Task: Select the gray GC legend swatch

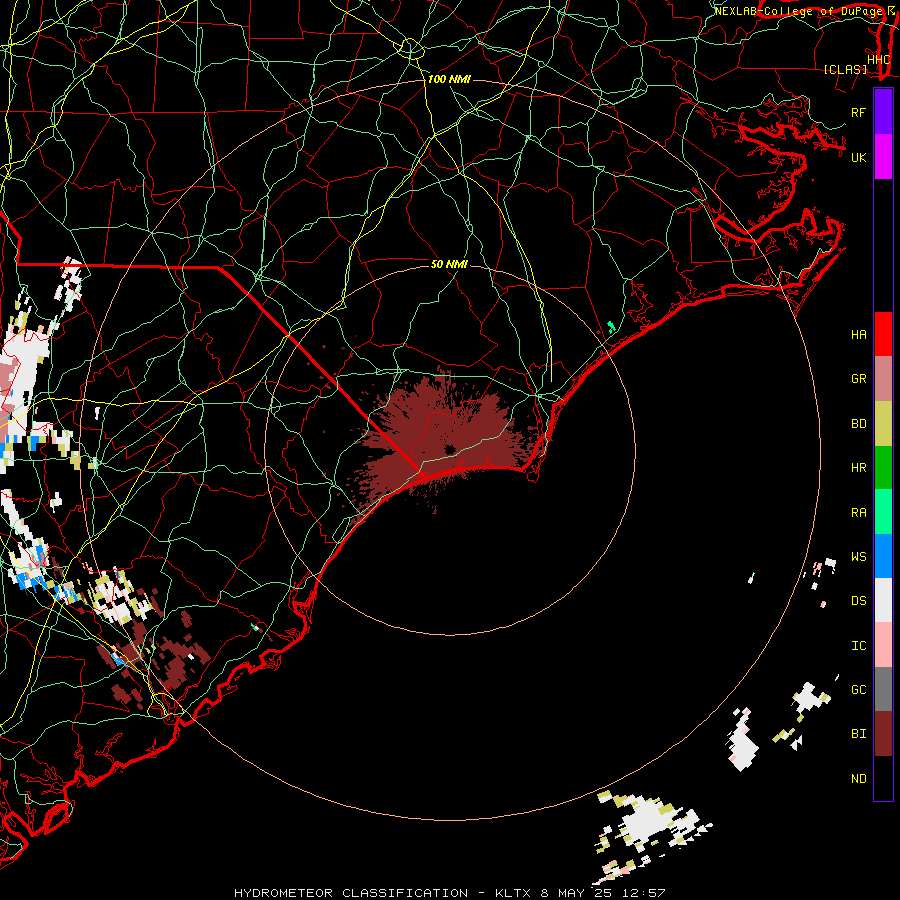Action: coord(883,689)
